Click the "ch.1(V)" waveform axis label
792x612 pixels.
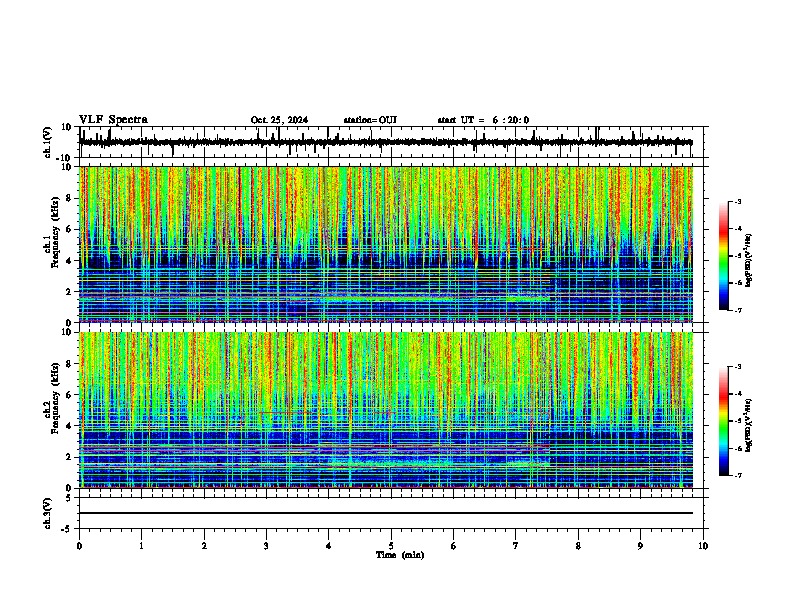coord(48,142)
